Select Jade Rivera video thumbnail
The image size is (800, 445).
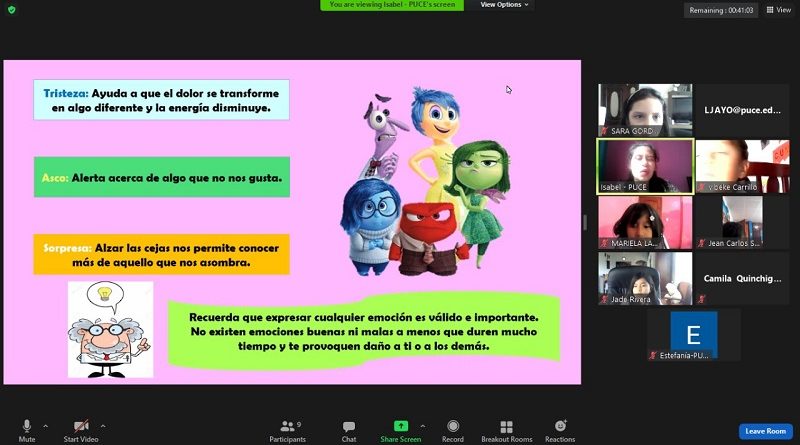point(645,279)
